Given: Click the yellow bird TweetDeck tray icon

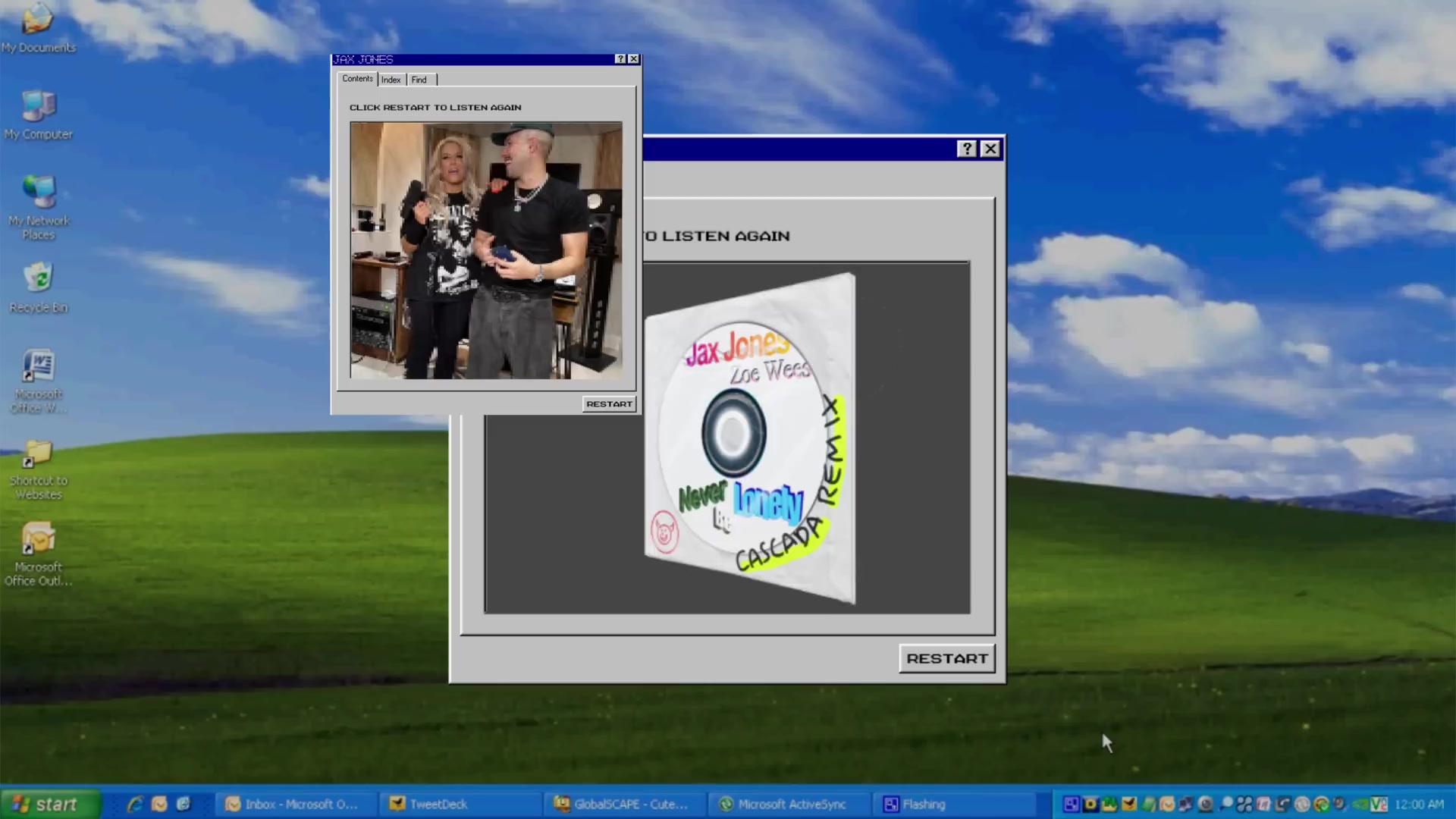Looking at the screenshot, I should point(1129,804).
